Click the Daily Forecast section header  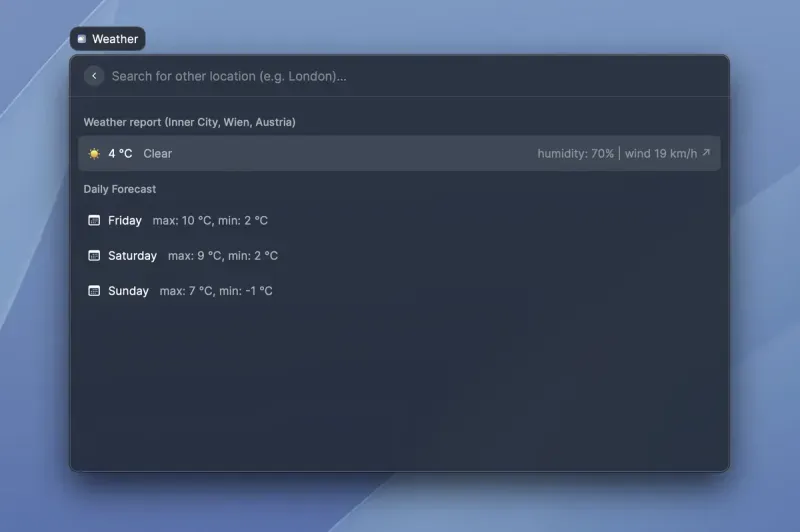coord(120,189)
